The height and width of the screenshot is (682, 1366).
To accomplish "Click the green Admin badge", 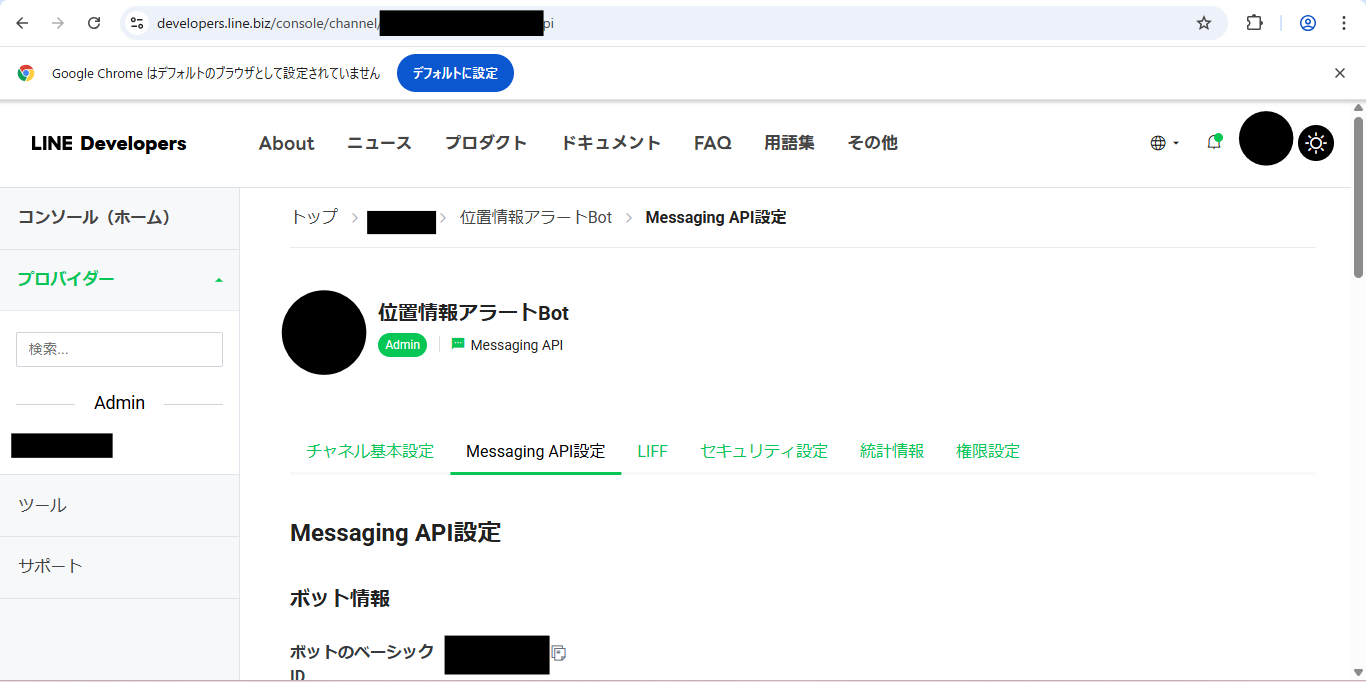I will pos(403,345).
